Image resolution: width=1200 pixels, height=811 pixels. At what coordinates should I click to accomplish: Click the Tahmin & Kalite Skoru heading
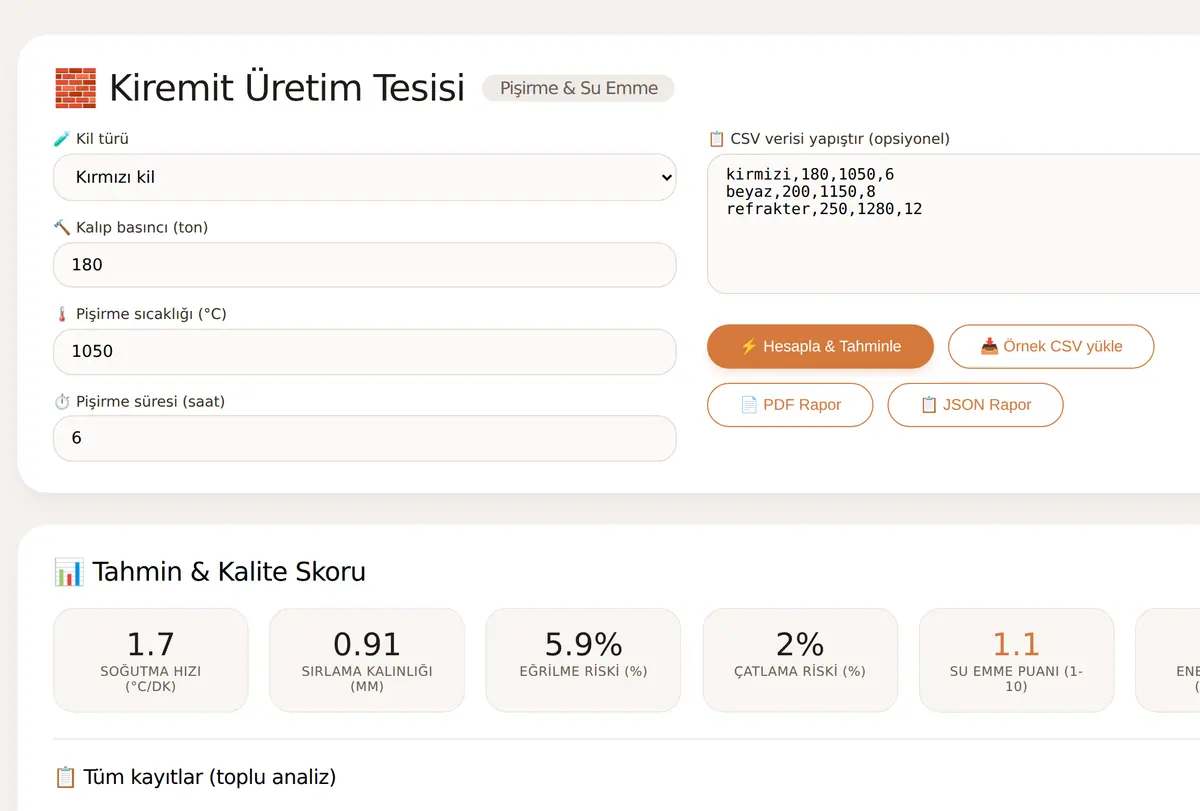[x=229, y=572]
